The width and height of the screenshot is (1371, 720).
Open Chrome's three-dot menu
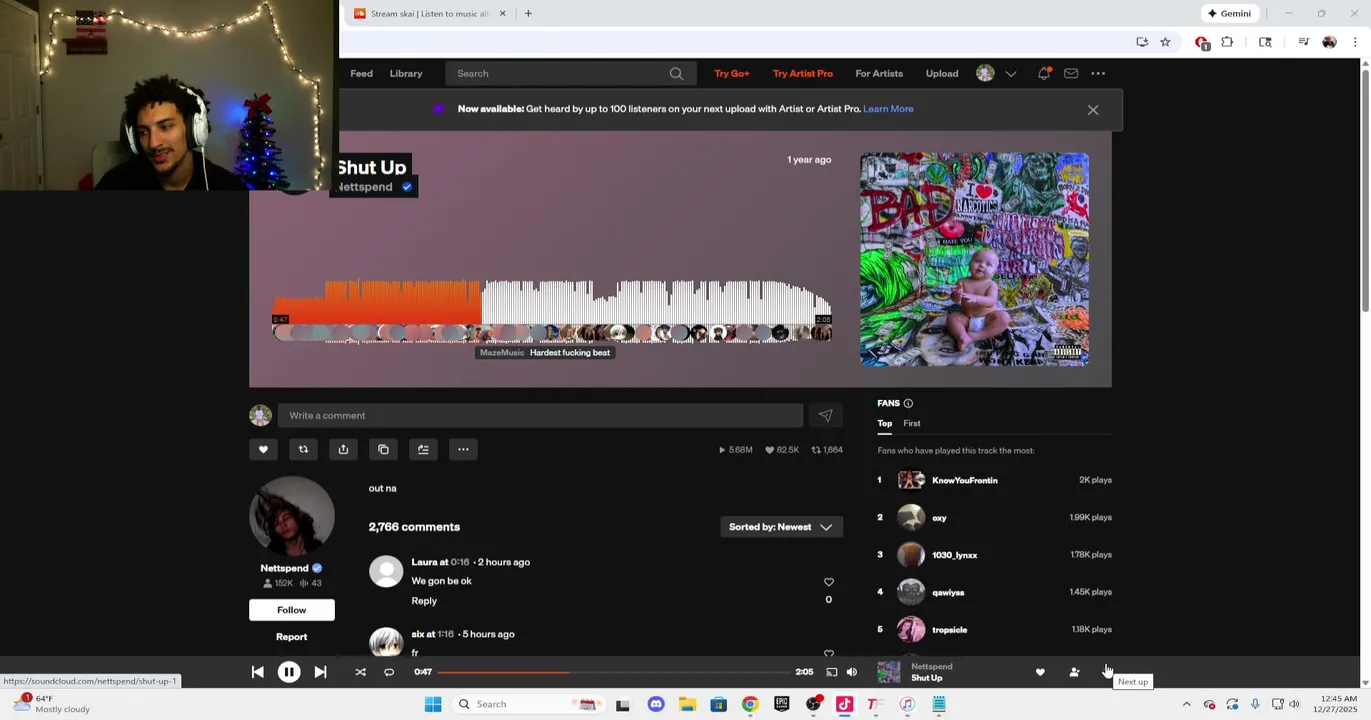tap(1355, 42)
